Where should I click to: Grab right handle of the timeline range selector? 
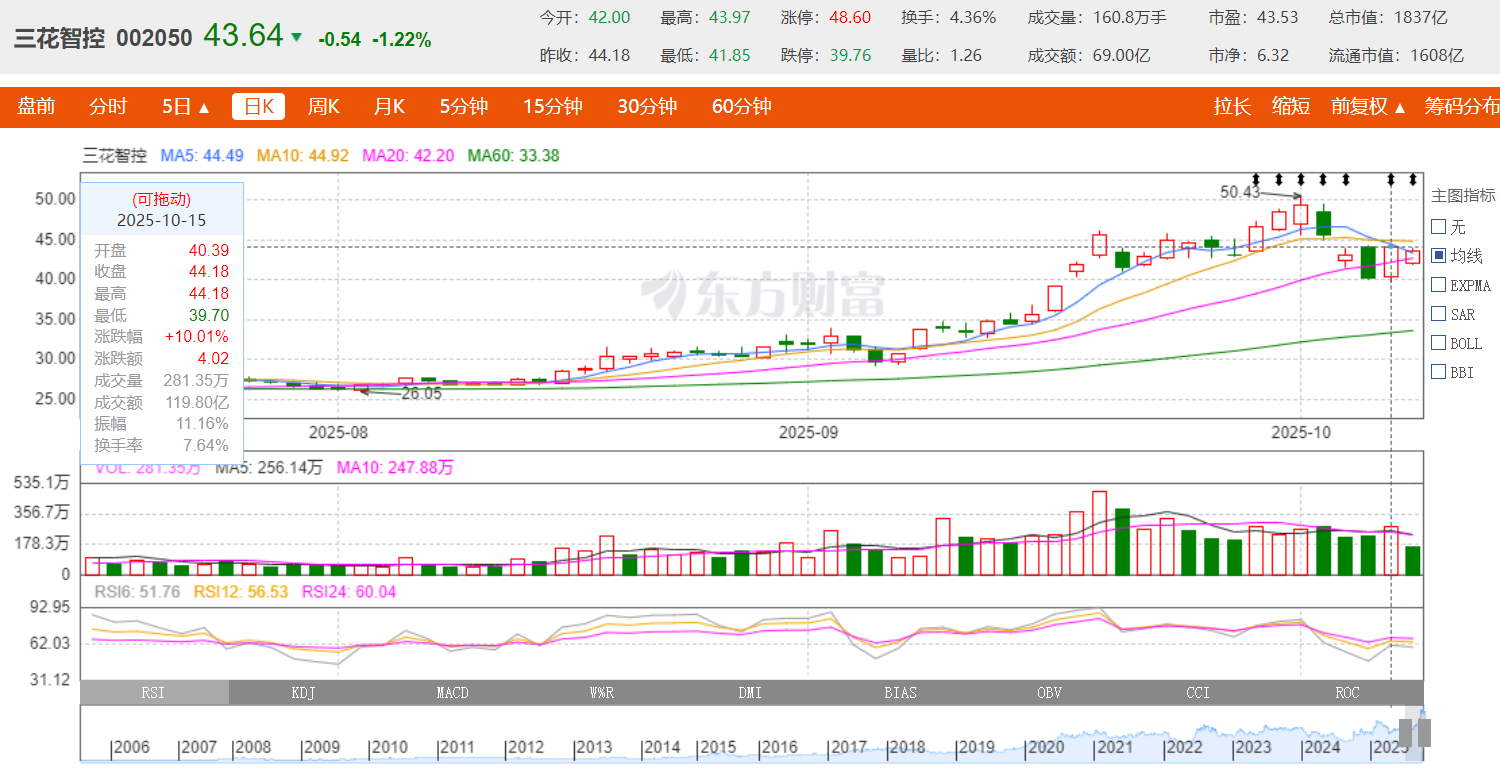1423,733
